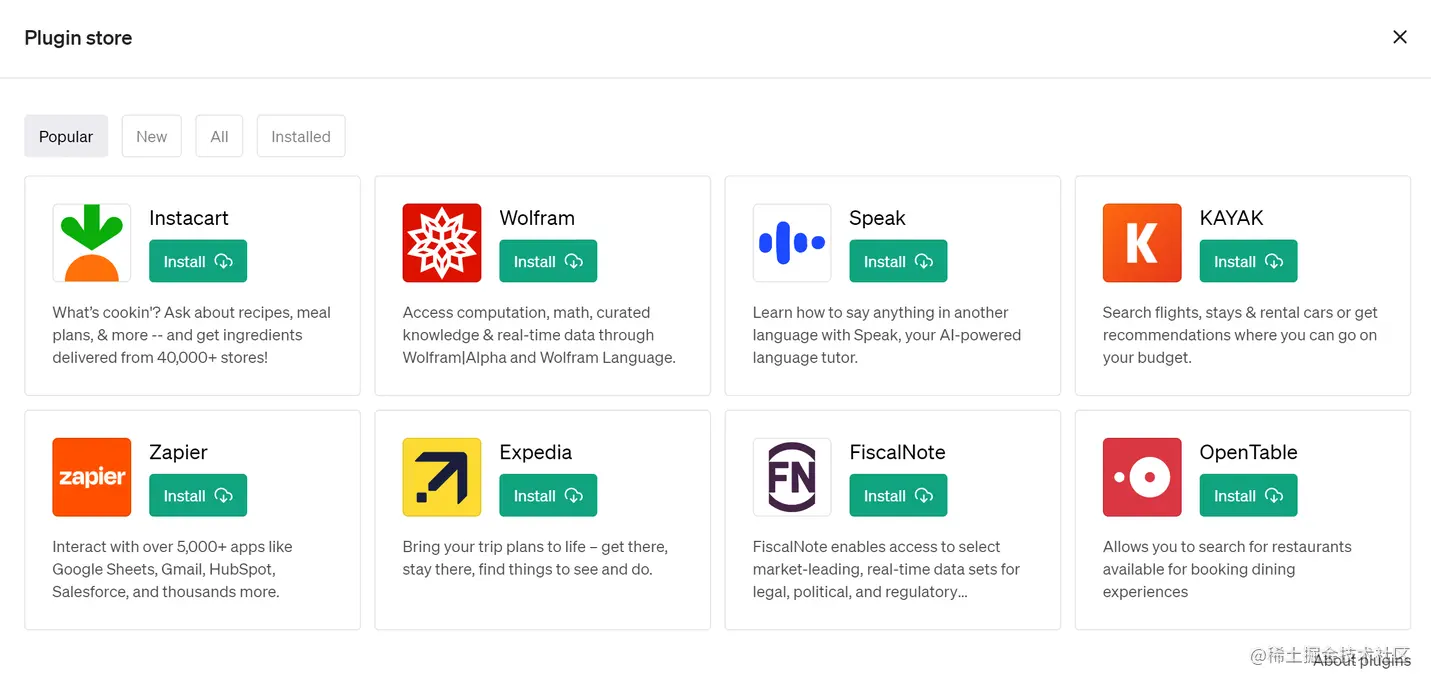Click the yellow Expedia arrow logo
This screenshot has height=686, width=1431.
tap(442, 477)
